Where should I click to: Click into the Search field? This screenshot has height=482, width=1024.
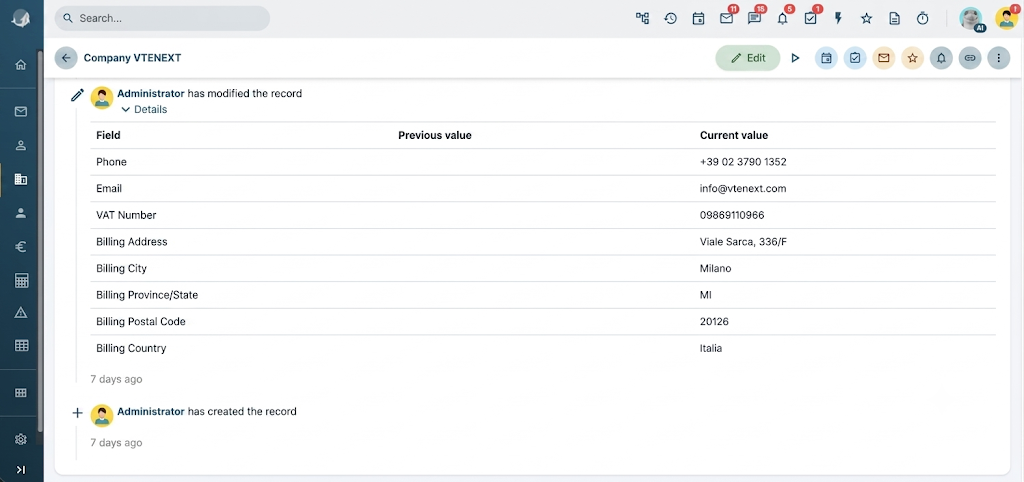[162, 18]
